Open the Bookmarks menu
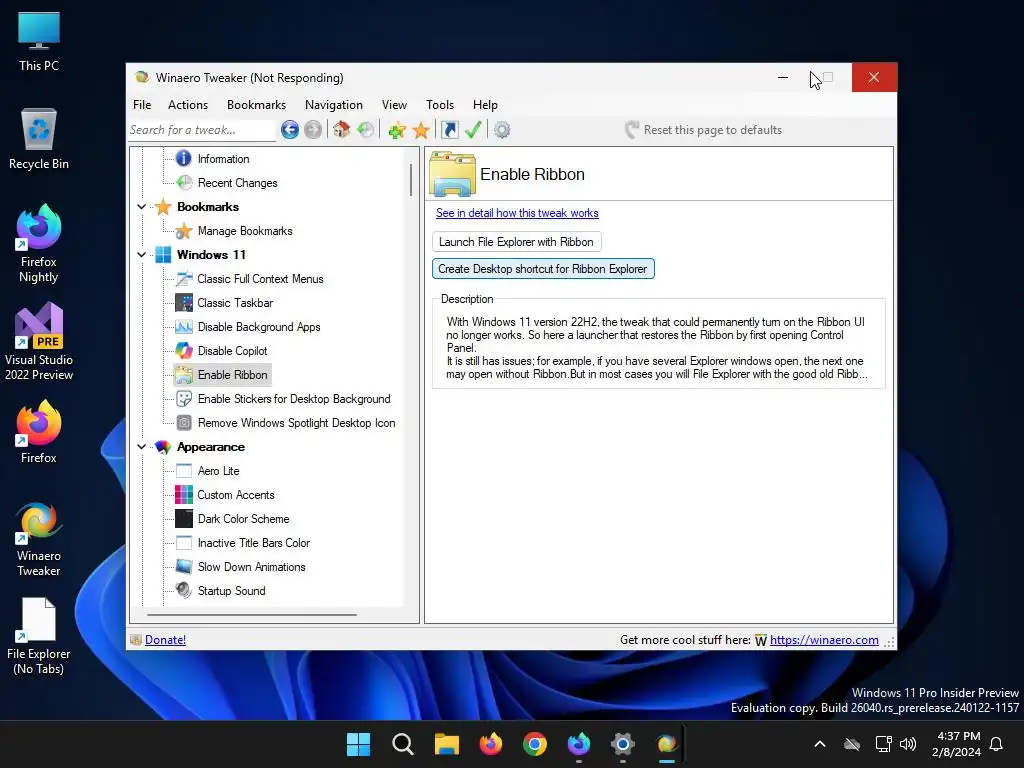This screenshot has width=1024, height=768. pos(257,104)
